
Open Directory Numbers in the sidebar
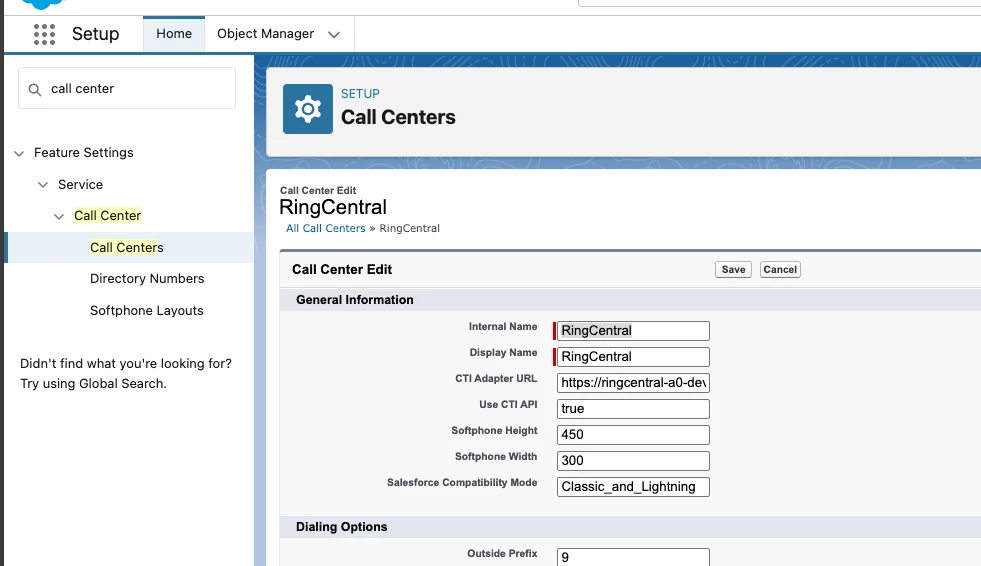tap(147, 278)
